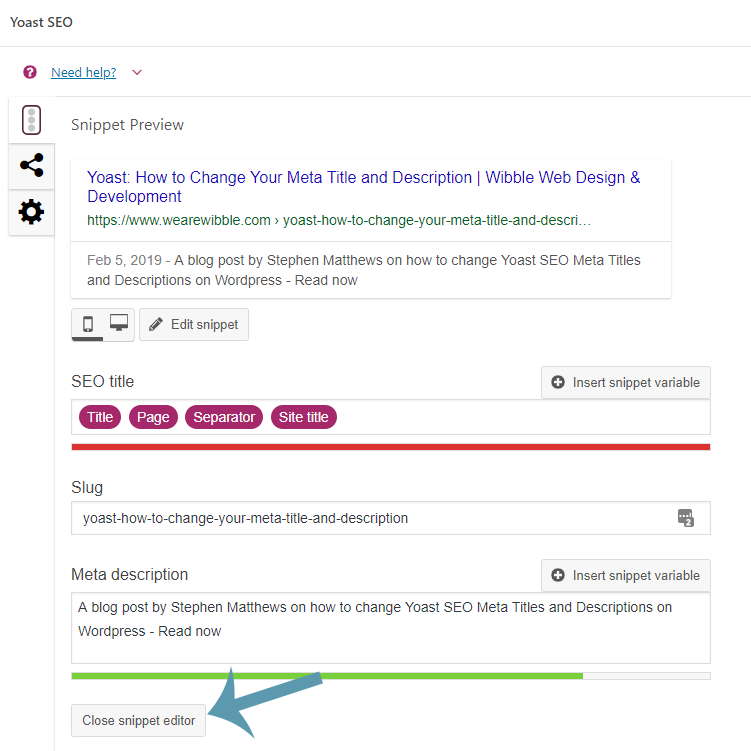Click the purple question mark help icon
Screen dimensions: 751x751
30,72
